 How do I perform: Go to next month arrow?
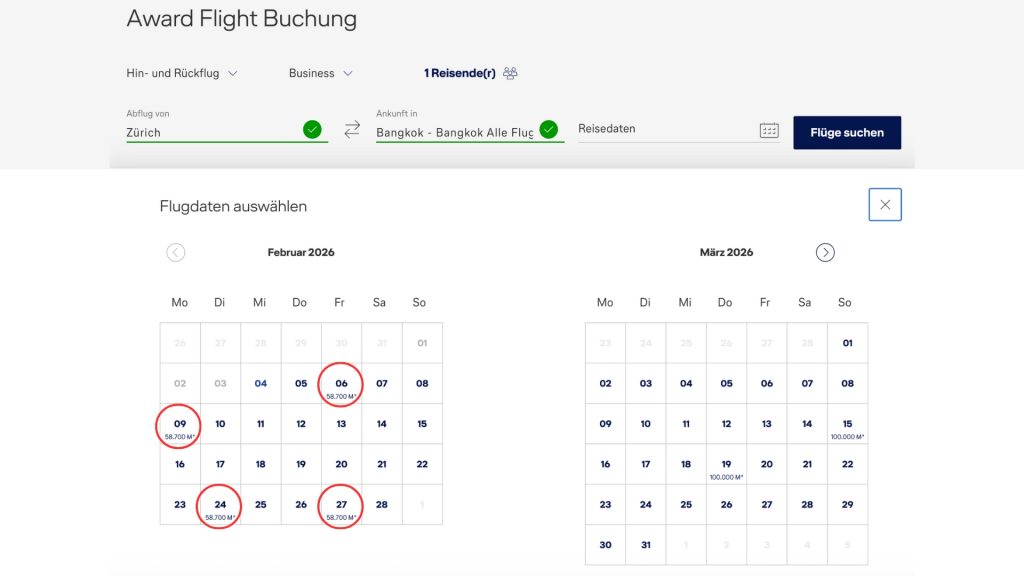[x=825, y=252]
